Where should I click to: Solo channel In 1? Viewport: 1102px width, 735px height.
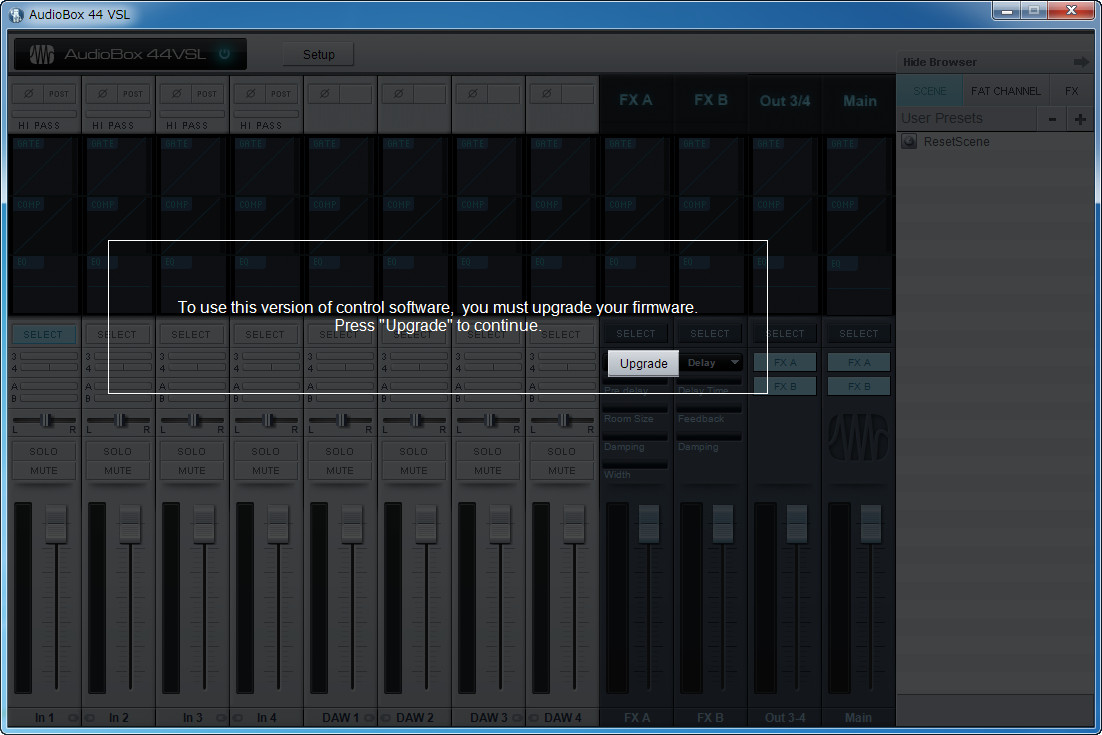(44, 451)
